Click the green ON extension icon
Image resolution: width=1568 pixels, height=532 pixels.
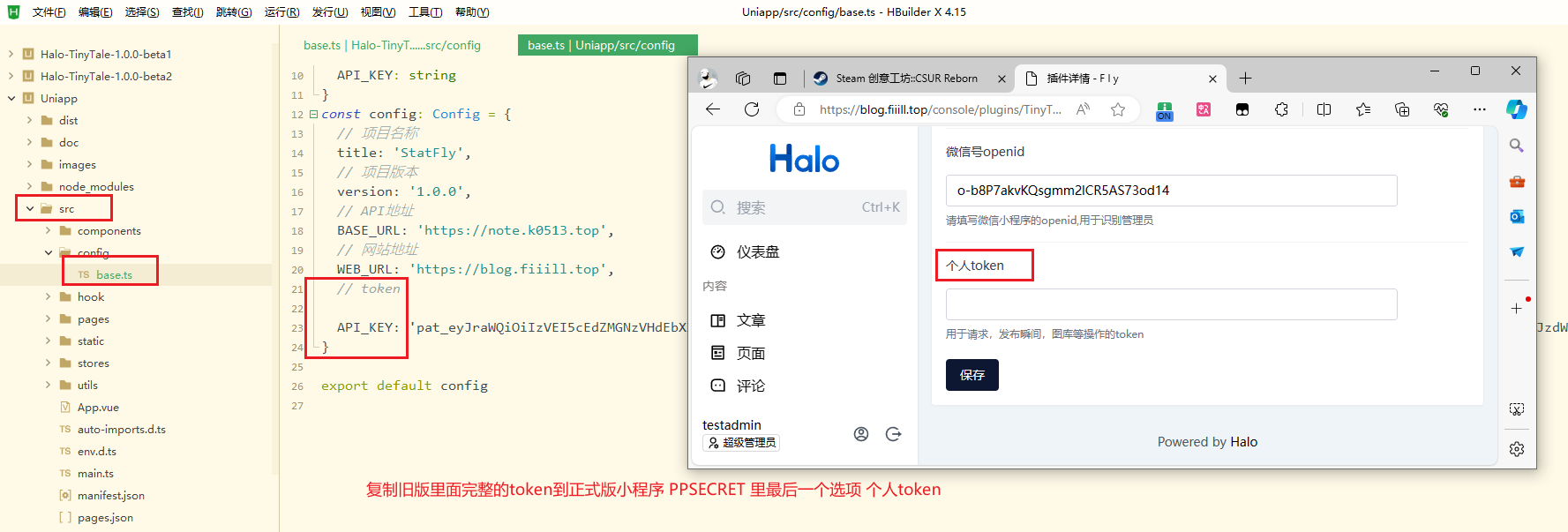click(x=1165, y=110)
